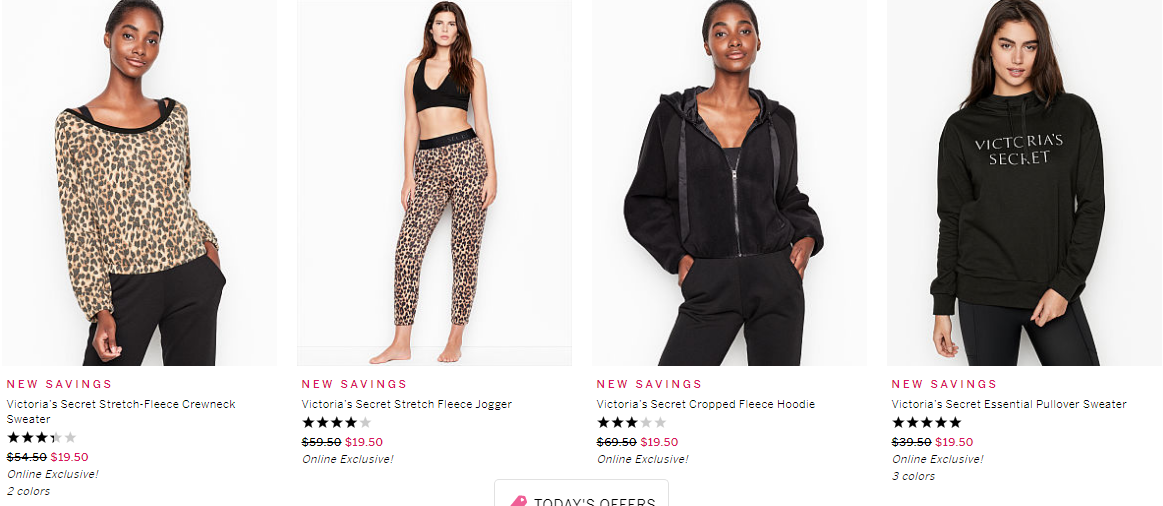Click Victoria's Secret Stretch Fleece Jogger title
Screen dimensions: 1163x506
pos(406,404)
